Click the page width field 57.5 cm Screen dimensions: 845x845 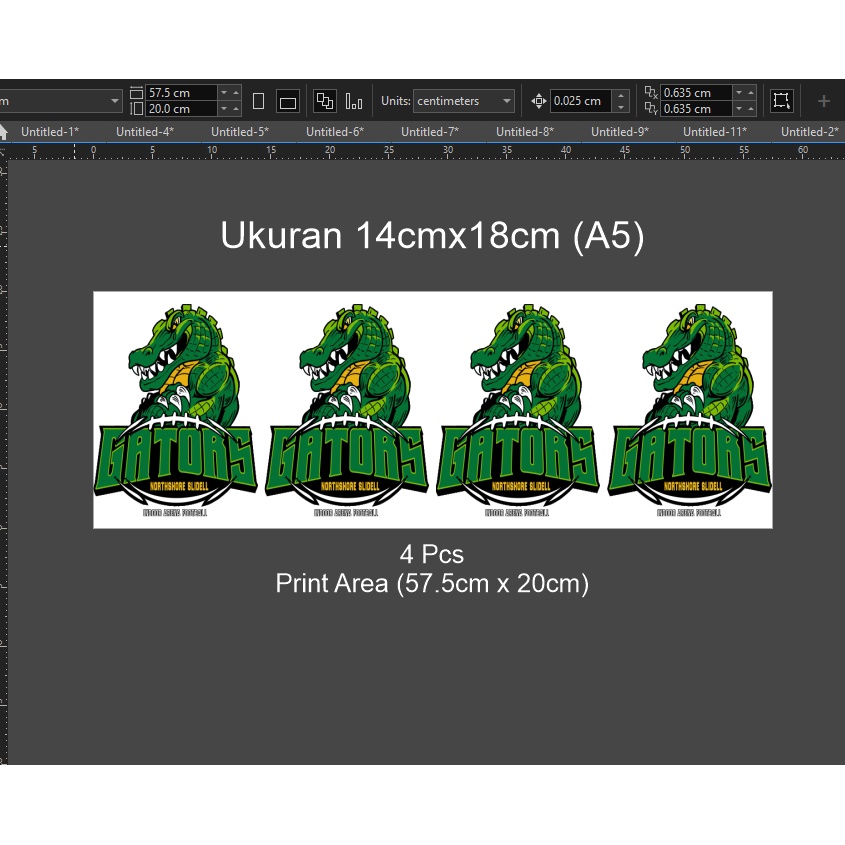[x=180, y=93]
